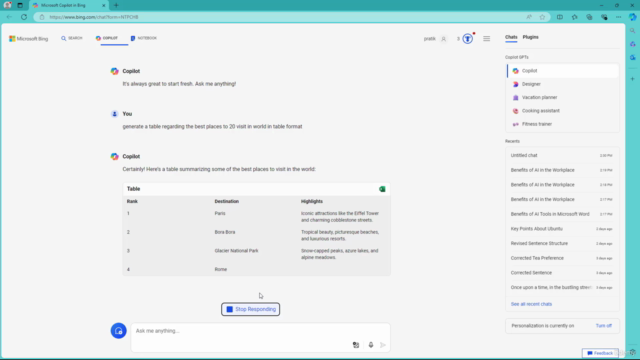This screenshot has height=360, width=640.
Task: Click See all recent chats link
Action: tap(531, 304)
